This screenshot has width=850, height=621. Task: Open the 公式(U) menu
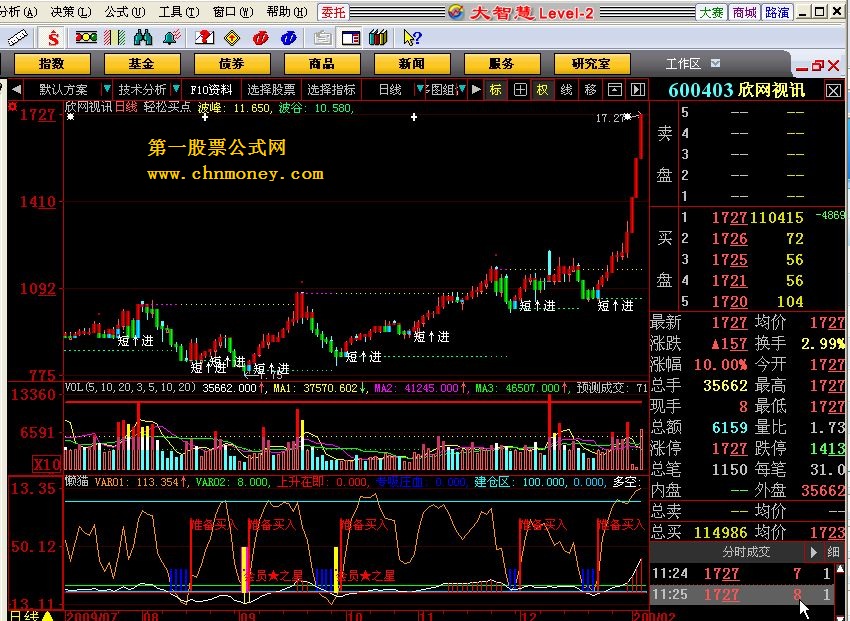(125, 12)
